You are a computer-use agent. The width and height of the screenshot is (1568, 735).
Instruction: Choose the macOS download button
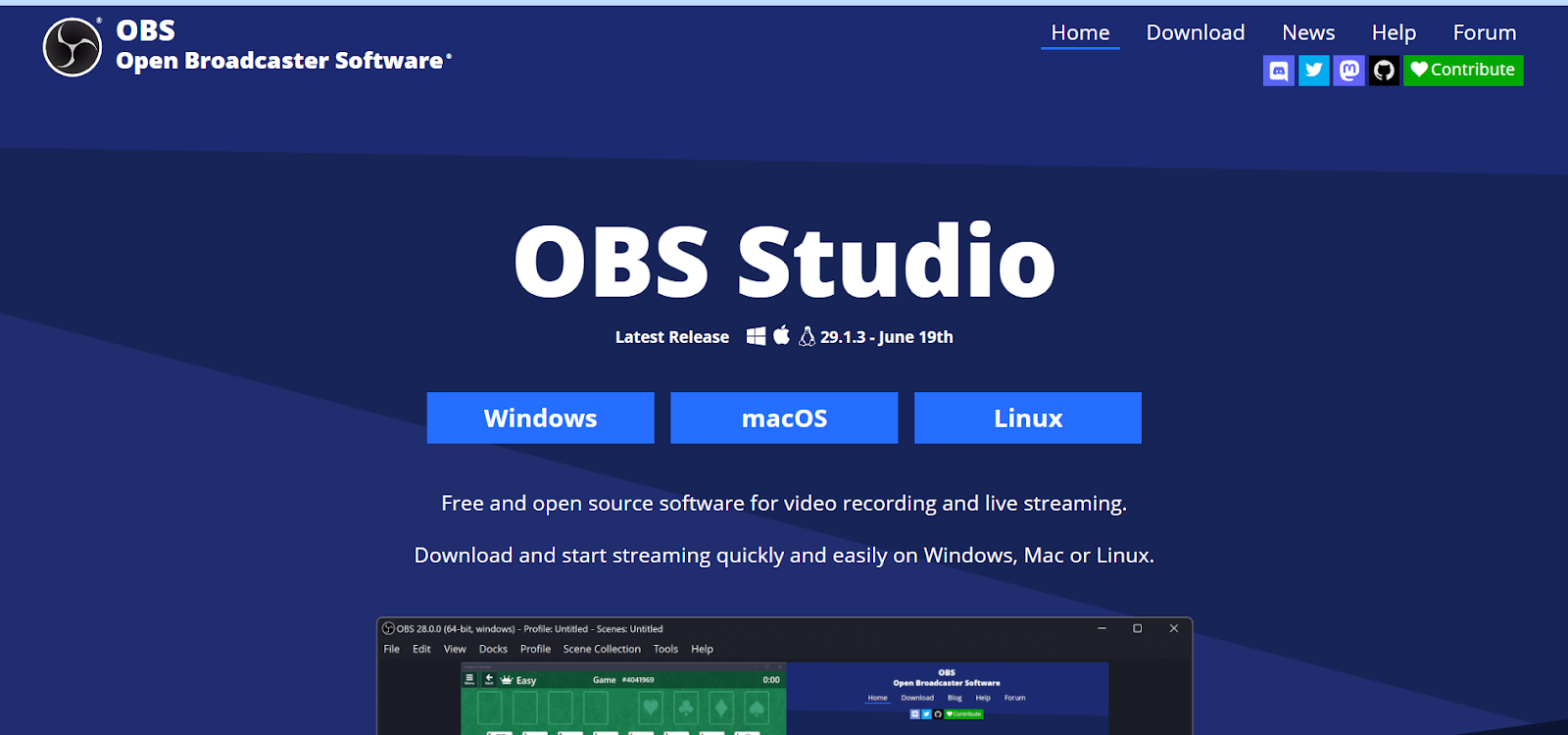click(784, 418)
